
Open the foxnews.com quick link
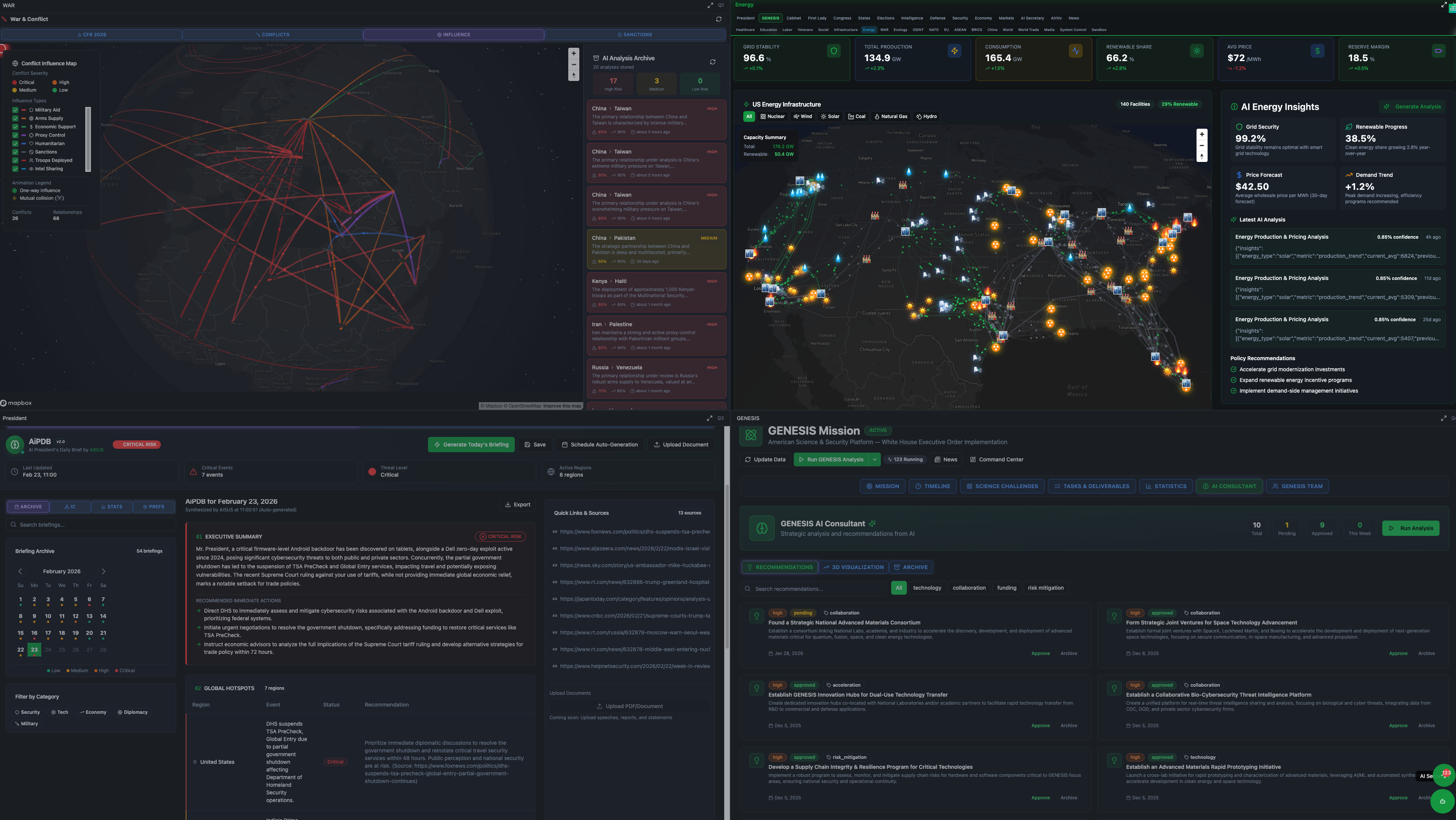coord(634,532)
